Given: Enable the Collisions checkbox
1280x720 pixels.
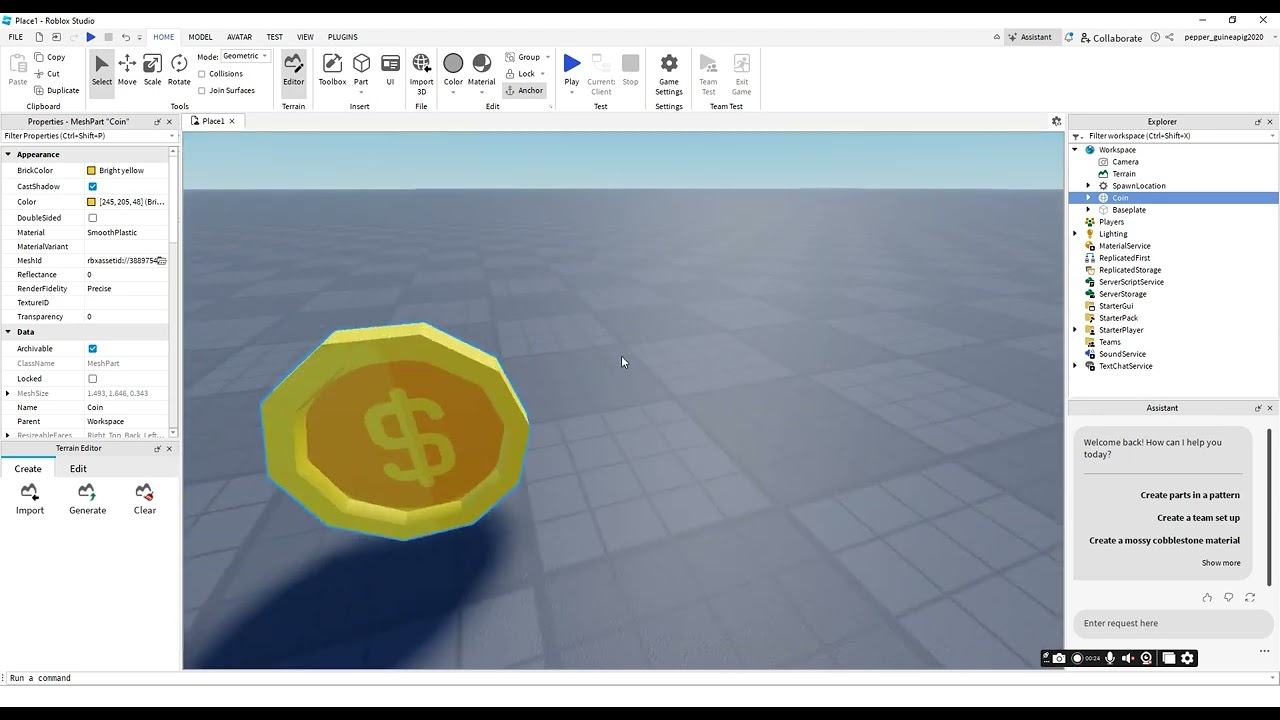Looking at the screenshot, I should (202, 74).
